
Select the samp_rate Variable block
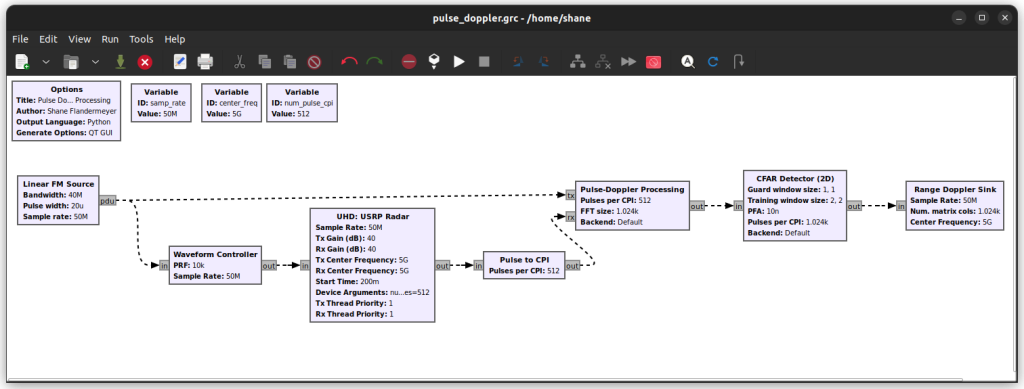click(161, 102)
